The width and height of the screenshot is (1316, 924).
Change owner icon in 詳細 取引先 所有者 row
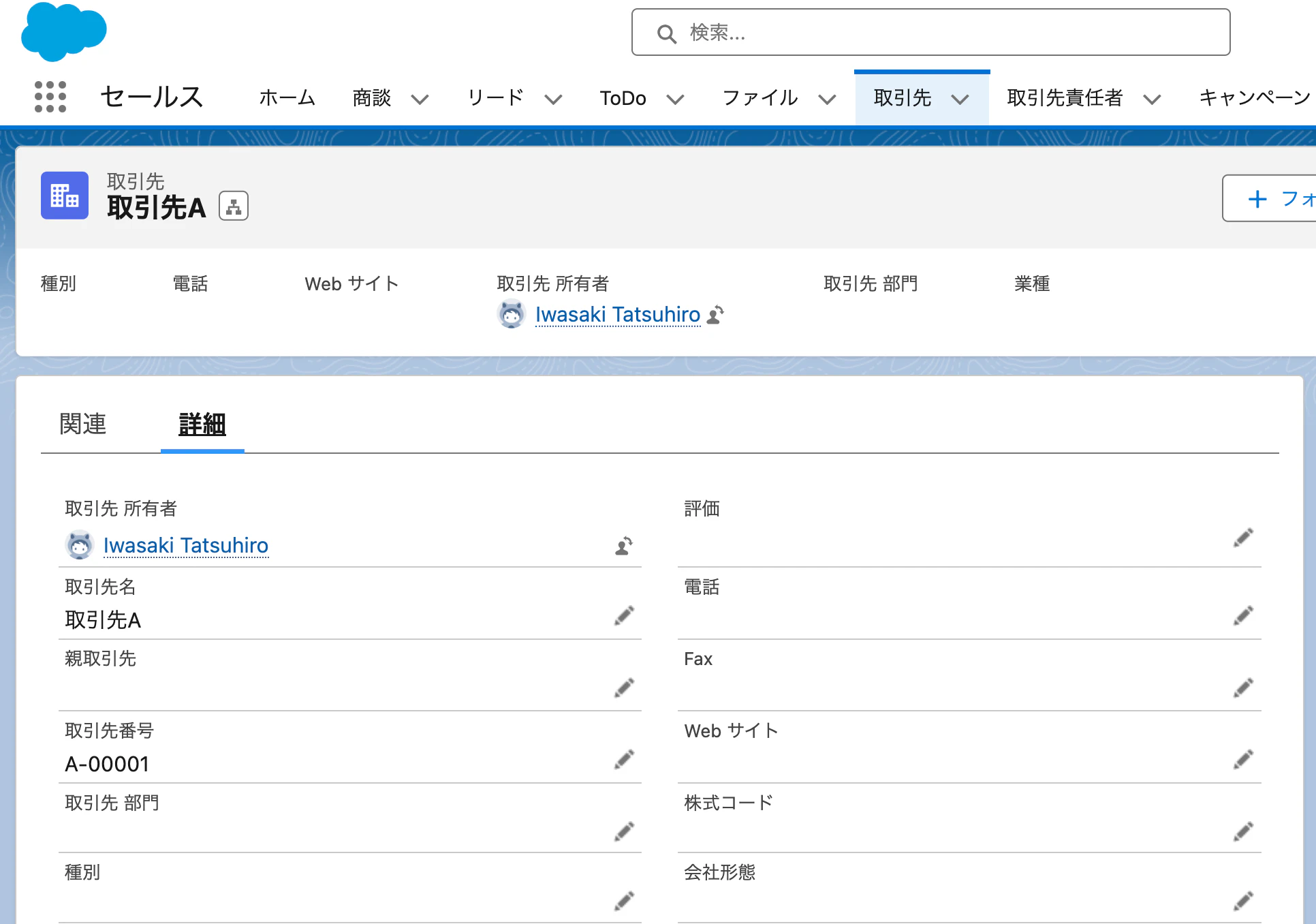tap(624, 546)
